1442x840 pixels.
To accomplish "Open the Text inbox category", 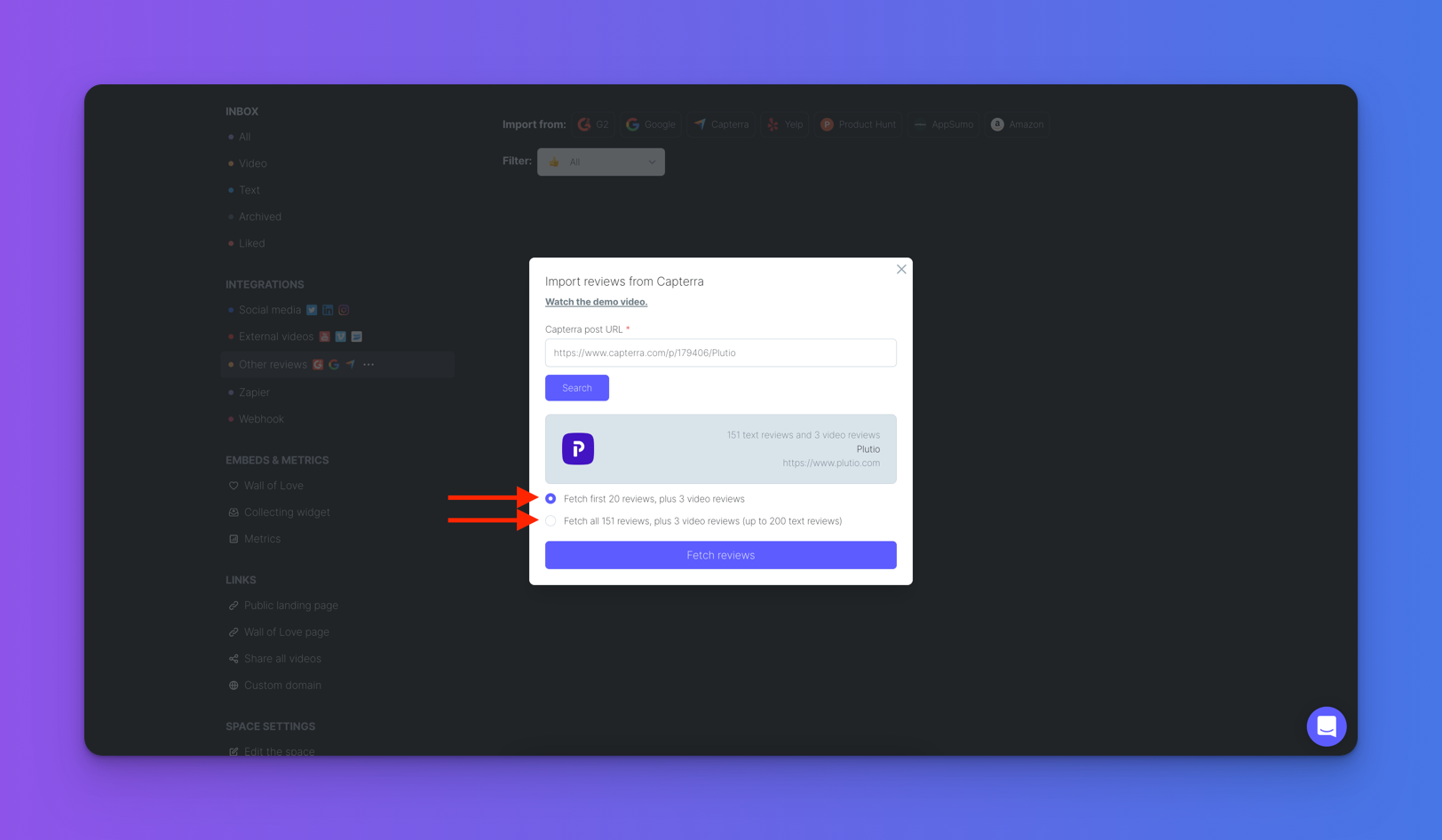I will [250, 190].
